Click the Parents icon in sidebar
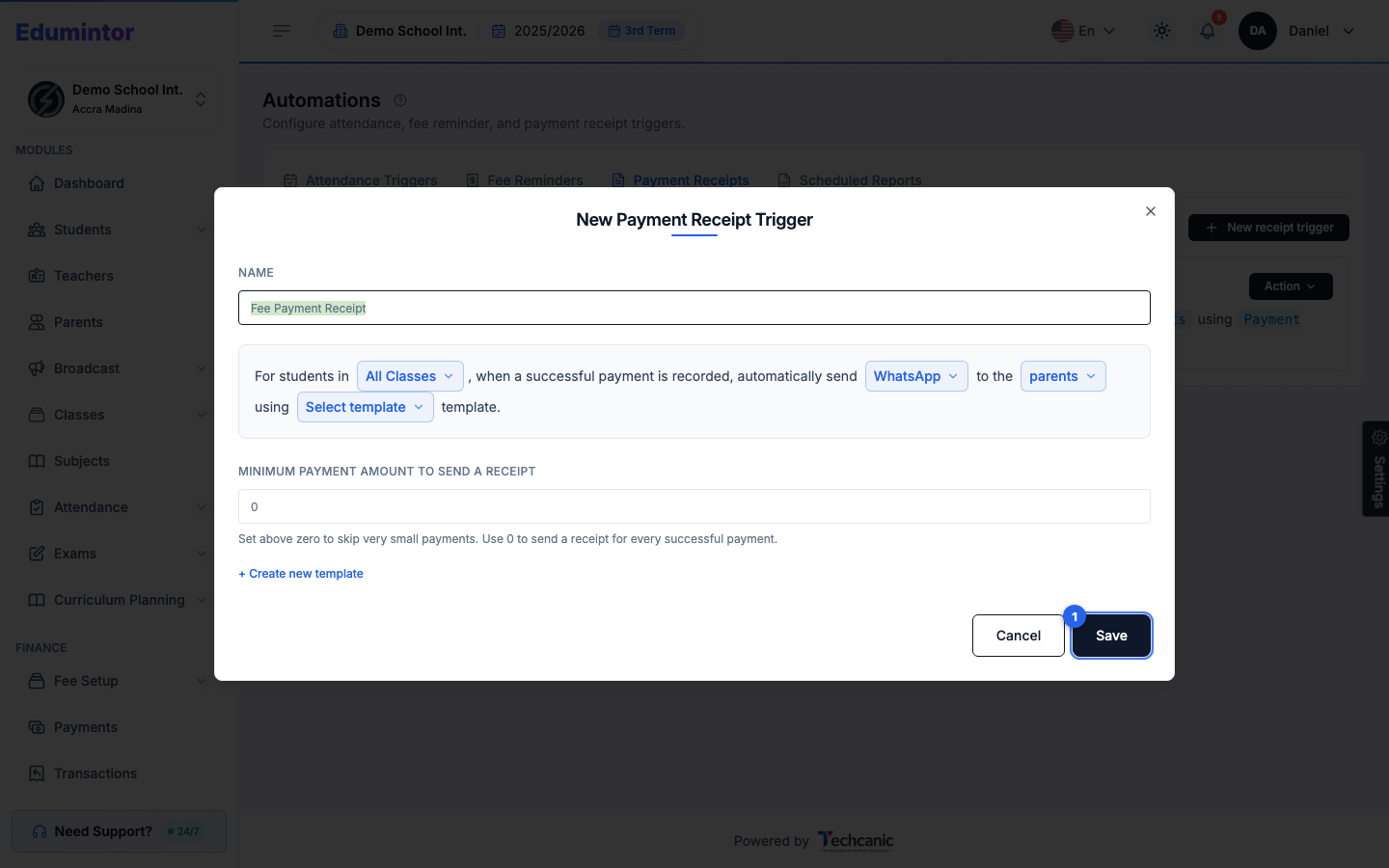Viewport: 1389px width, 868px height. pos(37,322)
